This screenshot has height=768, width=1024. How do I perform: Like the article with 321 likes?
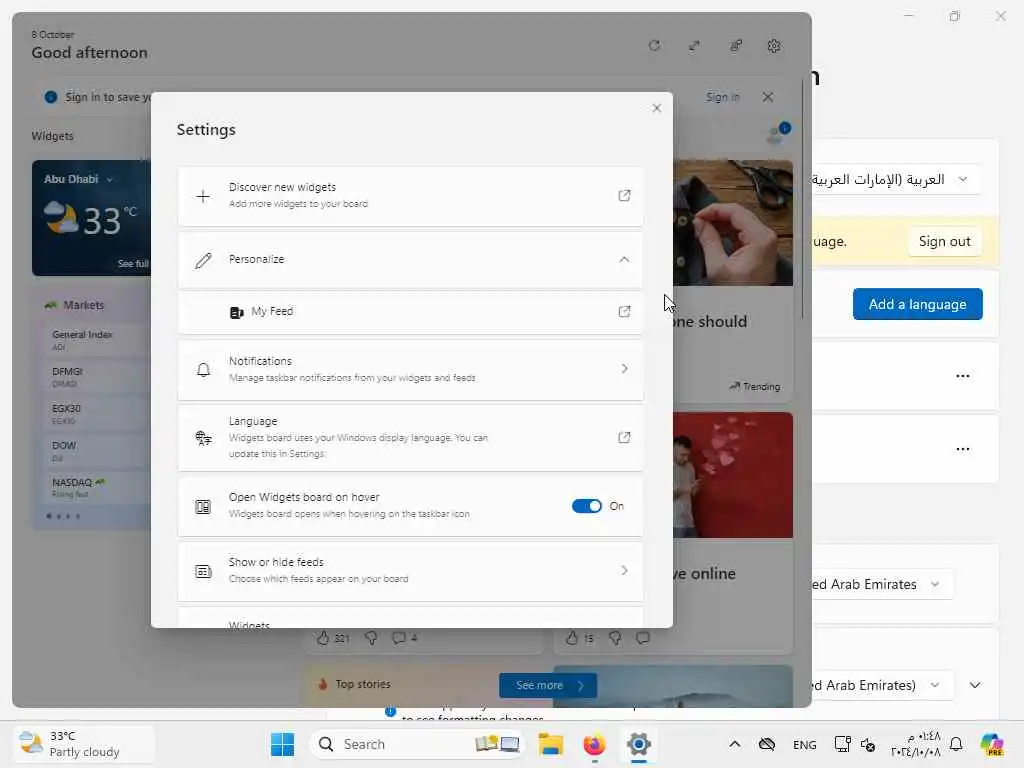click(323, 637)
